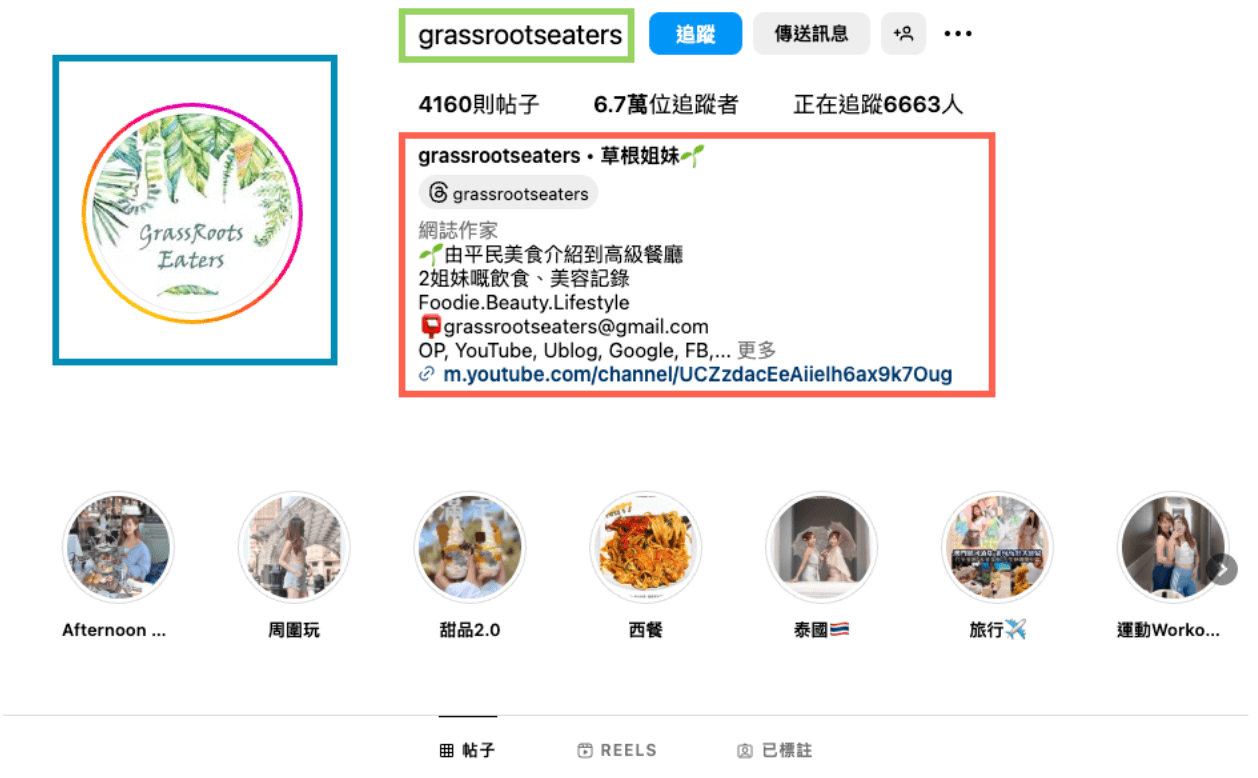
Task: Open the 旅行 travel highlight
Action: tap(997, 547)
